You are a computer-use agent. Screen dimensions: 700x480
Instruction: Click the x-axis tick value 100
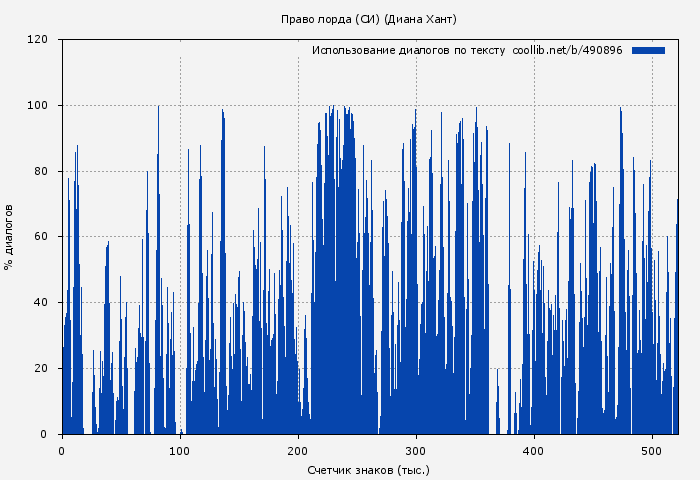[x=180, y=450]
